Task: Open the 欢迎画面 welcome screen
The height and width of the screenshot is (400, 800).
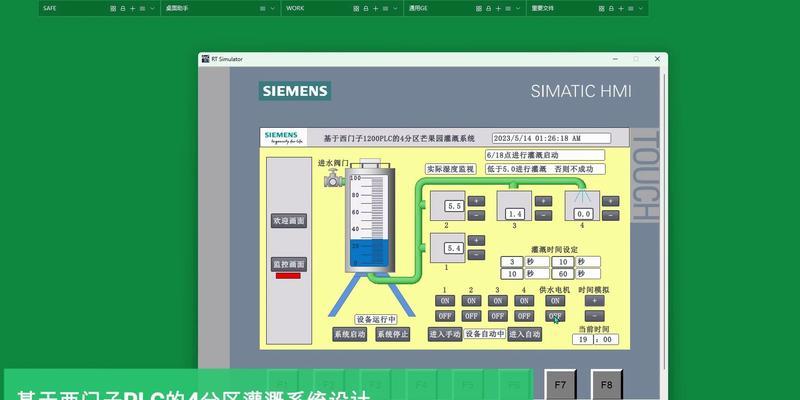Action: click(289, 221)
